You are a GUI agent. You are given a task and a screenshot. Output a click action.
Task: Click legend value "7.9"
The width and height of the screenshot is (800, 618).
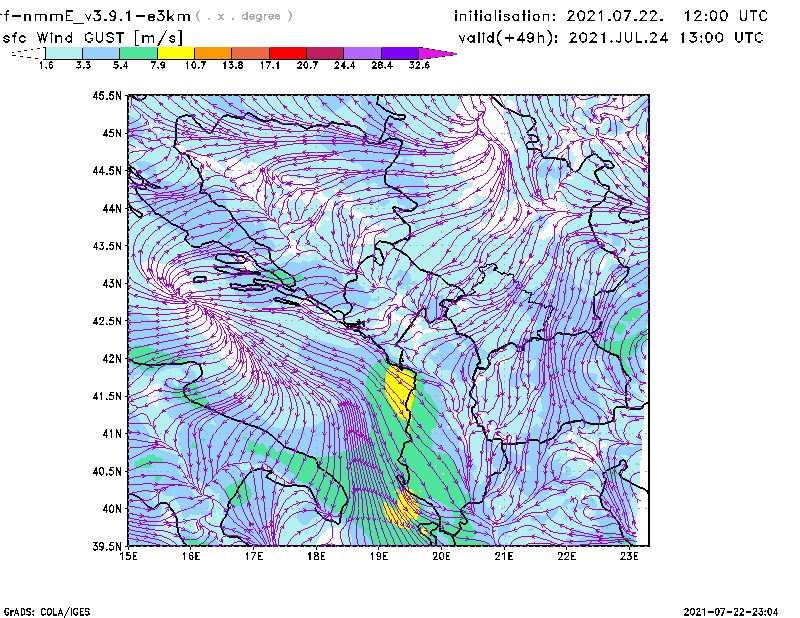(x=158, y=65)
